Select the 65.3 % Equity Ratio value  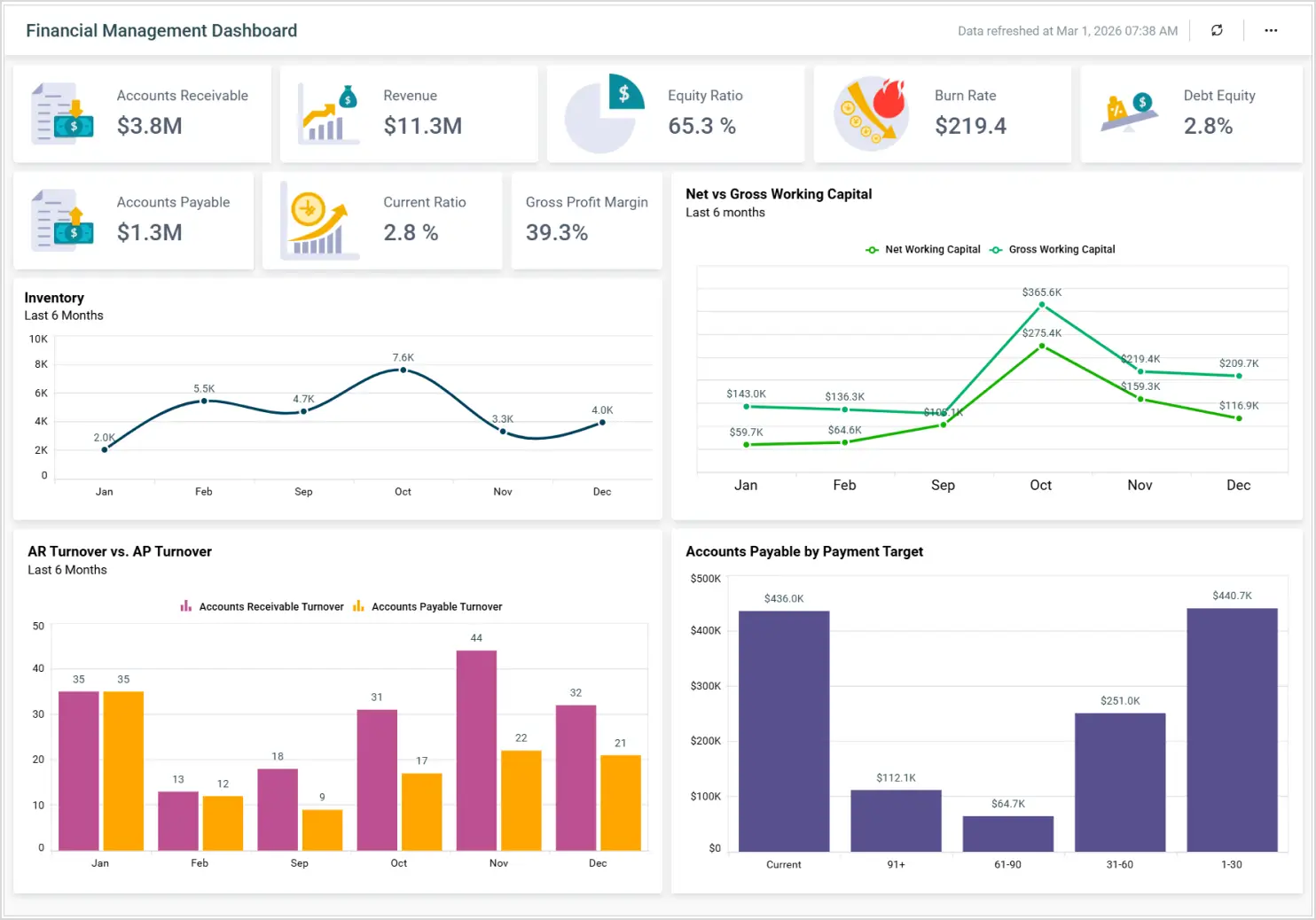(702, 126)
